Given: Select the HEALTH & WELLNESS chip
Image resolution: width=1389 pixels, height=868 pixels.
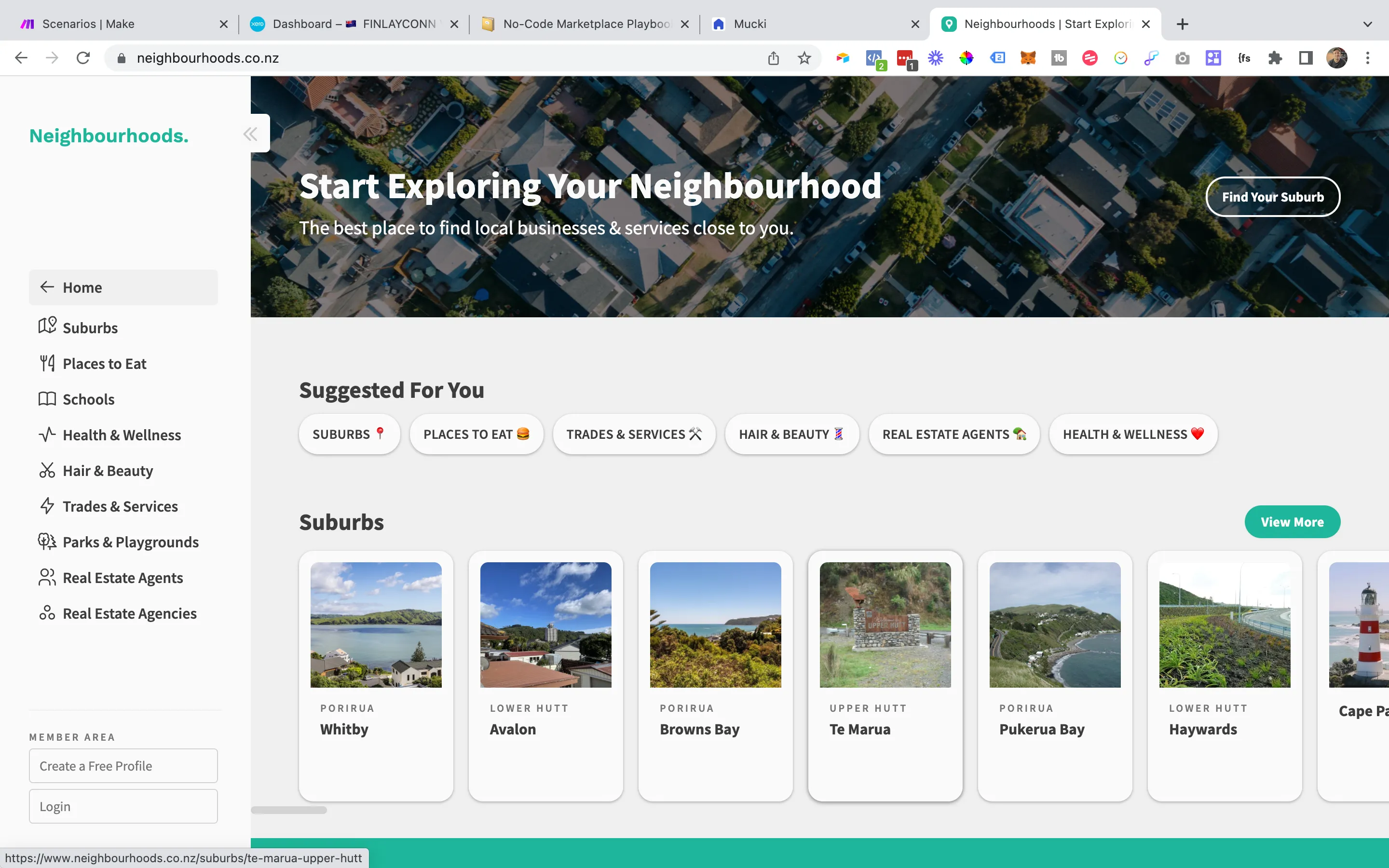Looking at the screenshot, I should 1133,434.
